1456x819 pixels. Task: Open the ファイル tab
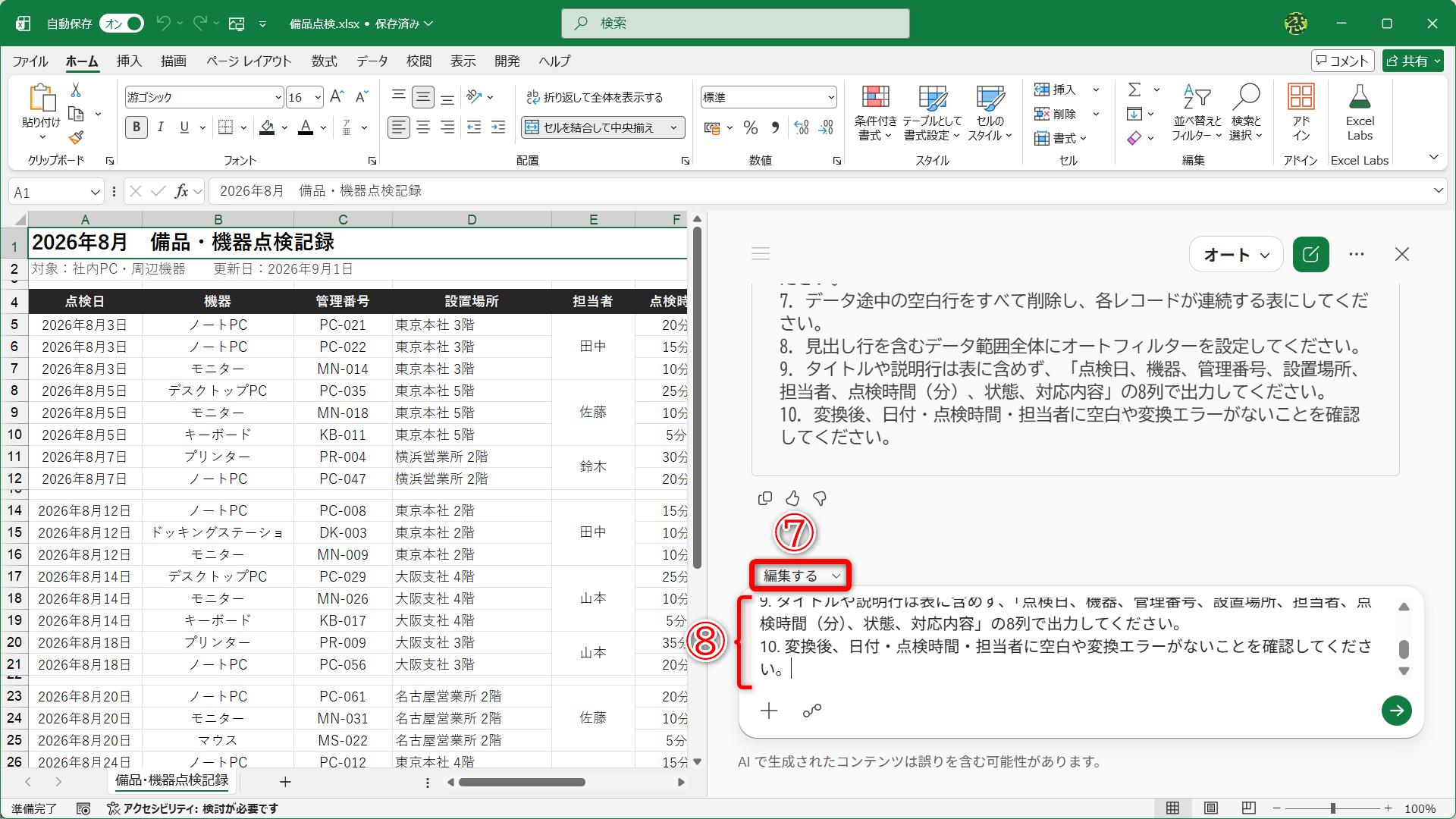click(x=30, y=61)
